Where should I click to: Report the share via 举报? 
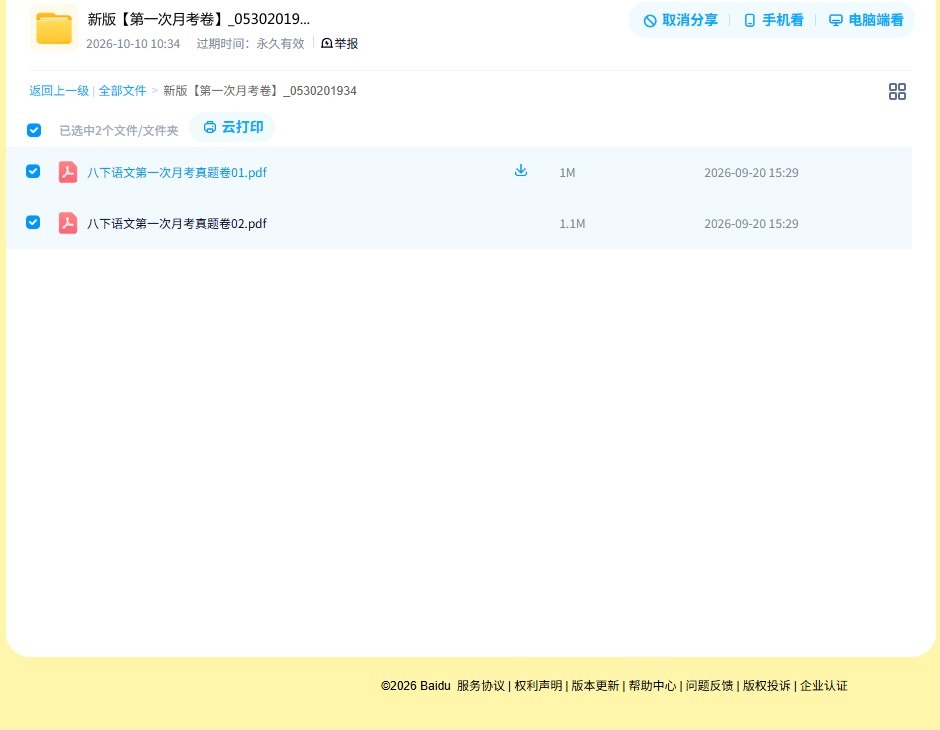[340, 43]
